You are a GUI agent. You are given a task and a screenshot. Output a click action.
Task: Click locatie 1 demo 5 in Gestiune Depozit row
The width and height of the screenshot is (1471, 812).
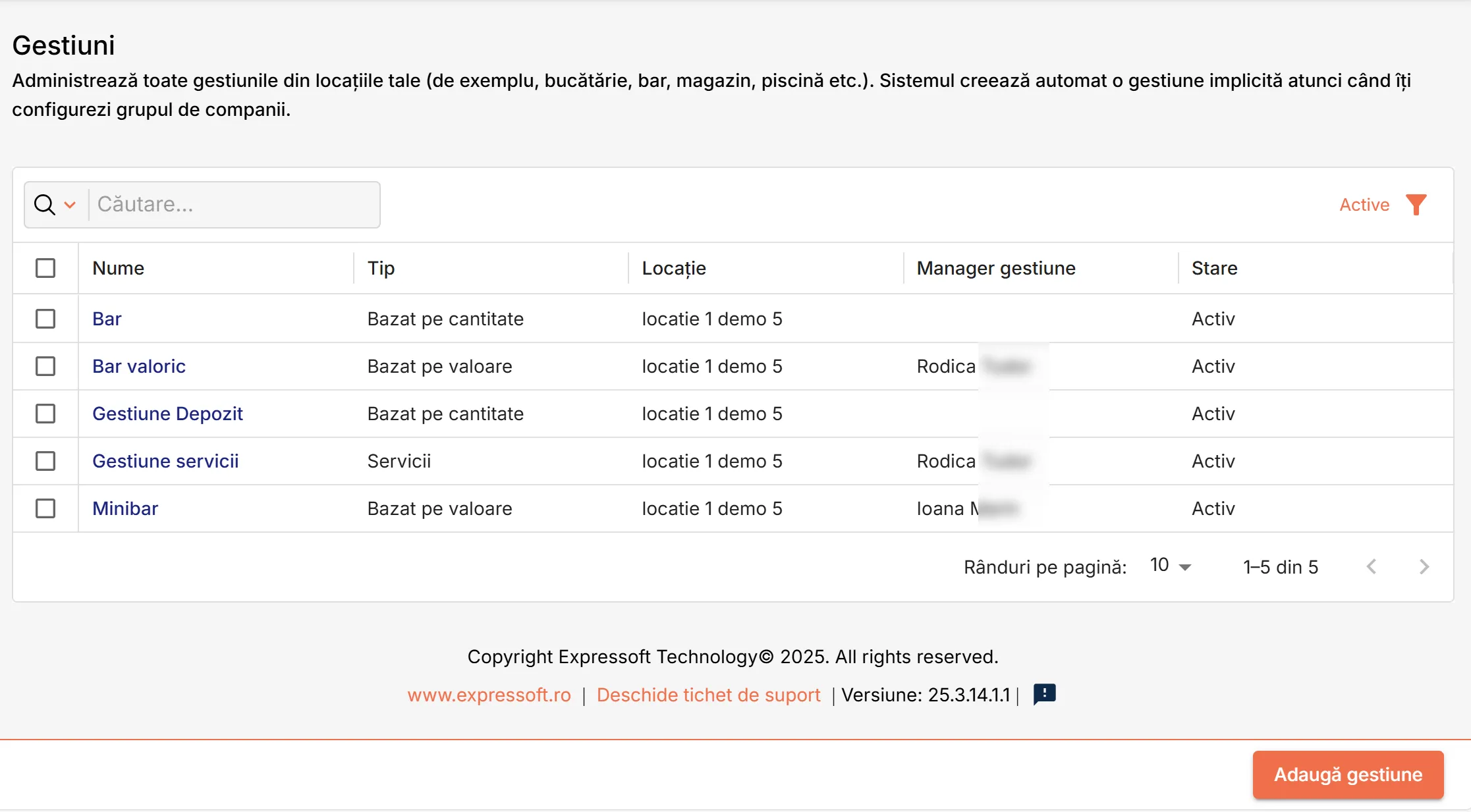click(712, 414)
